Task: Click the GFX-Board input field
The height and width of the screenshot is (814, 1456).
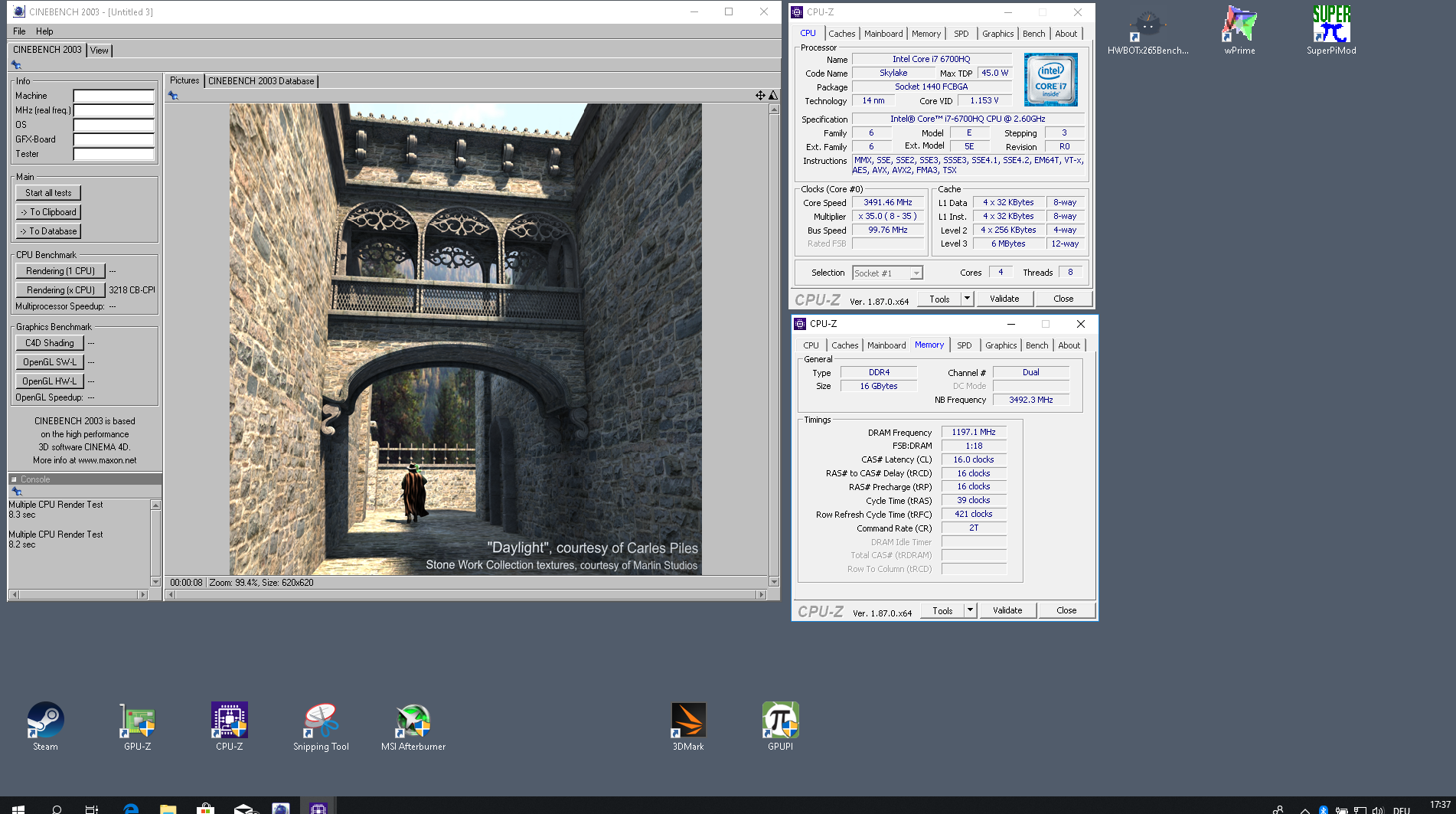Action: [x=113, y=140]
